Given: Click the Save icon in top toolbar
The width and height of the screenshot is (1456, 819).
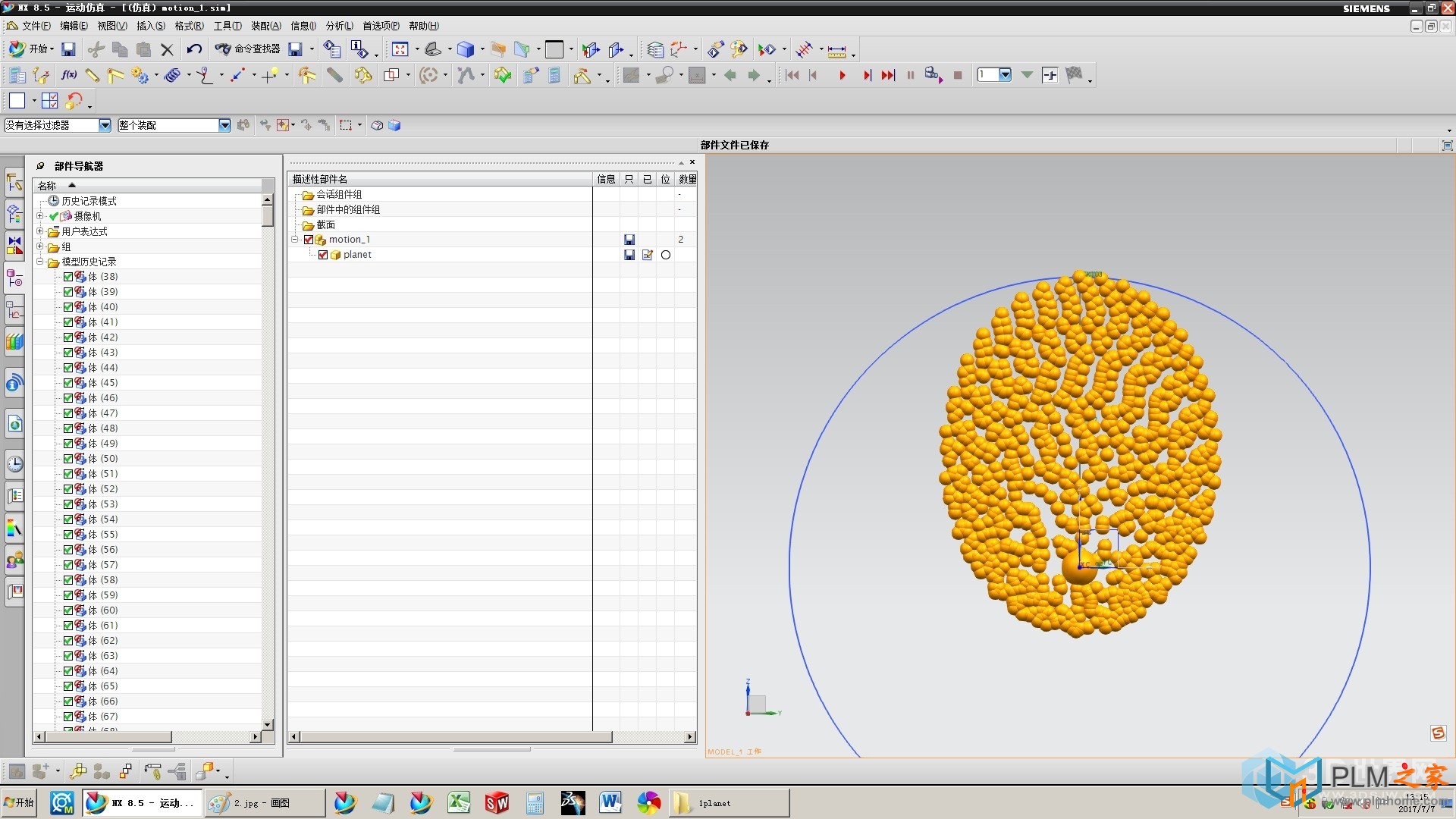Looking at the screenshot, I should pyautogui.click(x=68, y=50).
